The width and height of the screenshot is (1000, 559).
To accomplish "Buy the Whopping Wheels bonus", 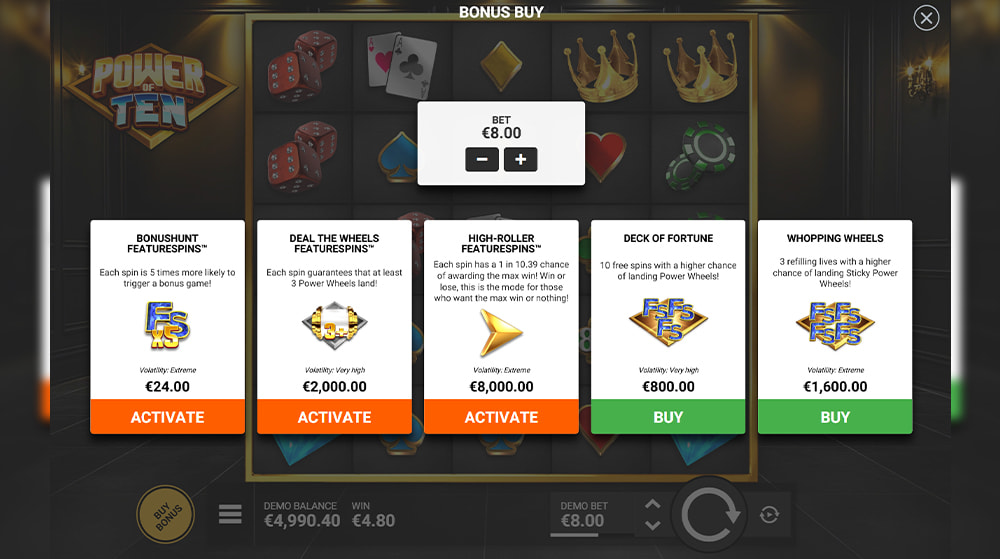I will (x=835, y=417).
